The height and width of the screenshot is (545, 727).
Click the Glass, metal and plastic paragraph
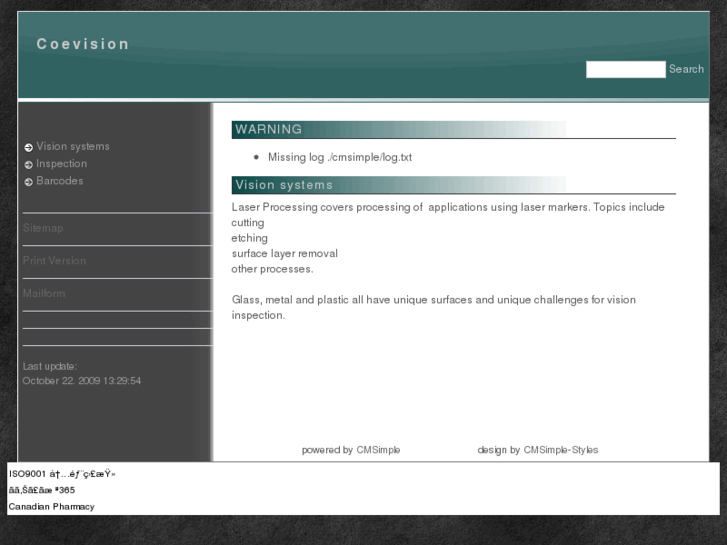coord(434,307)
